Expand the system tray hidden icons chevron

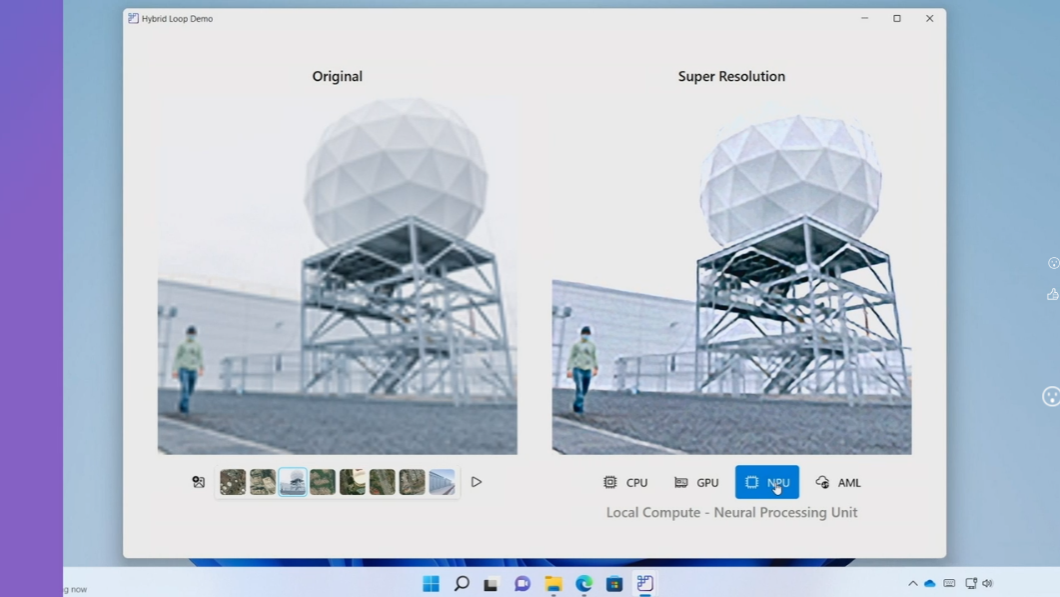(912, 584)
